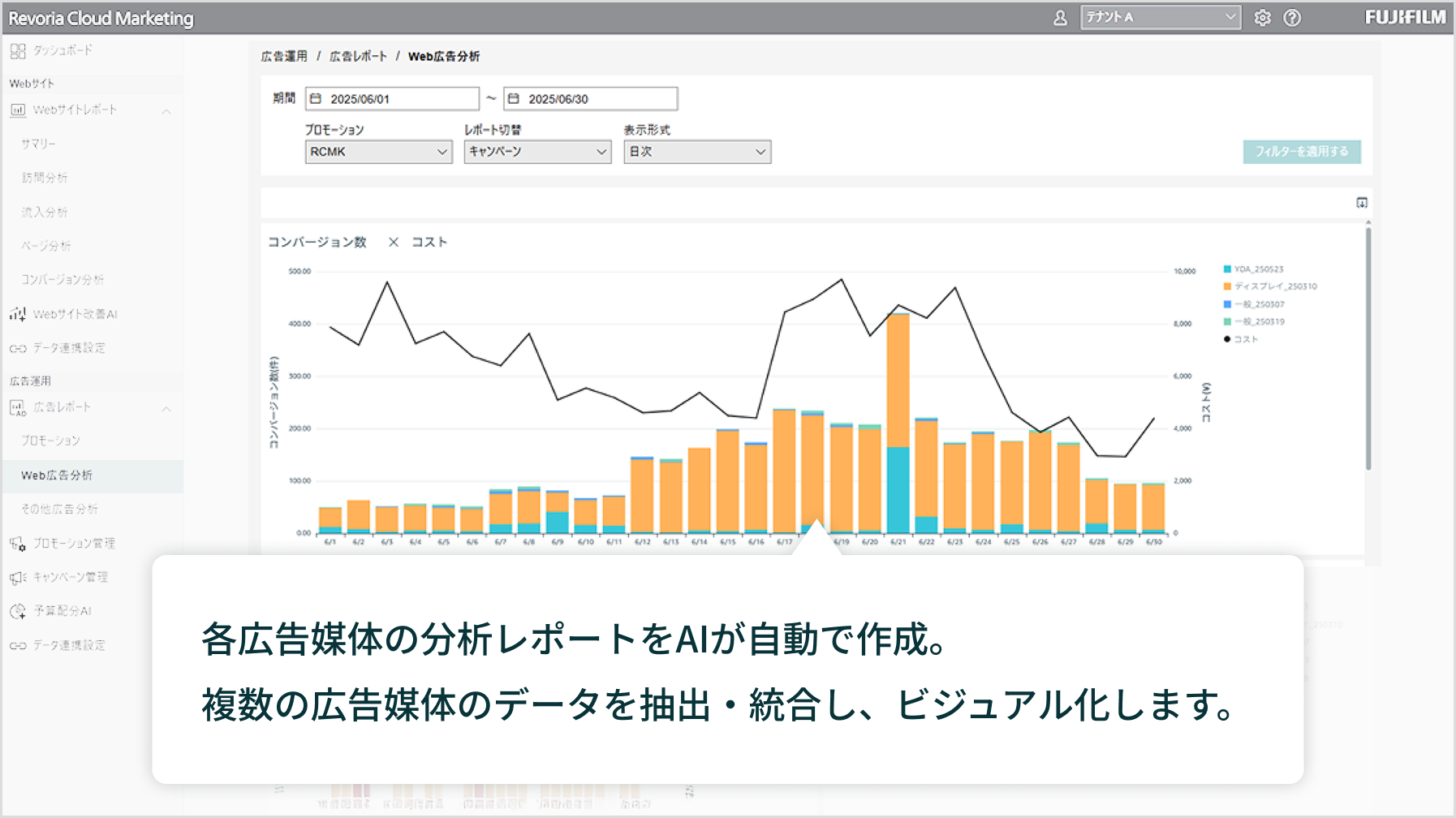Open the サマリー report link

[x=38, y=143]
